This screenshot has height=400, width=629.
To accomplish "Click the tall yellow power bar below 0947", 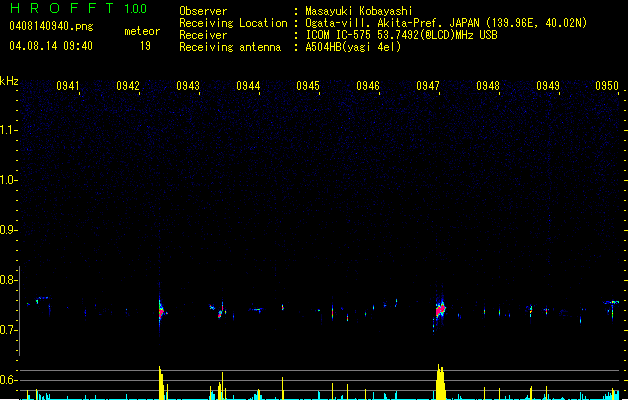I will pos(440,382).
